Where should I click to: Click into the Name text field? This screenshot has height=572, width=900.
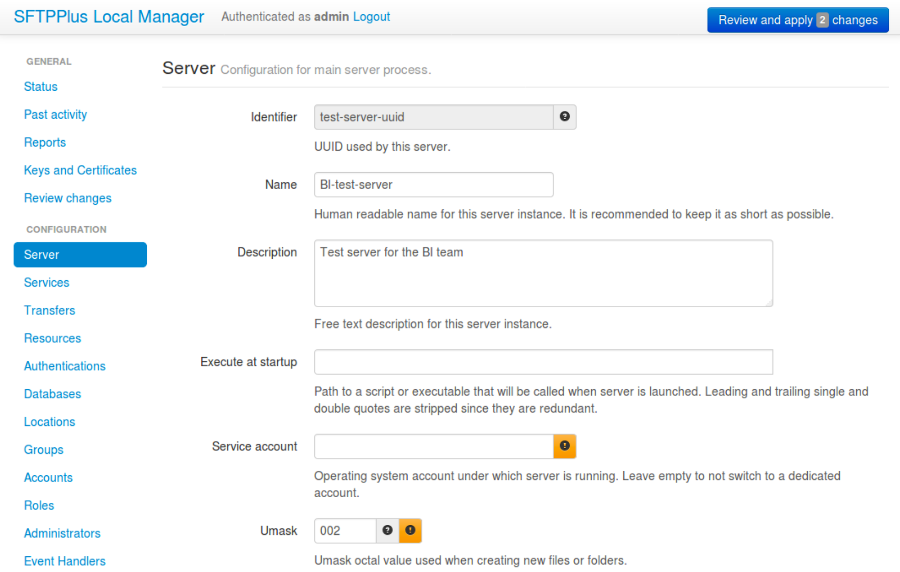pyautogui.click(x=433, y=185)
